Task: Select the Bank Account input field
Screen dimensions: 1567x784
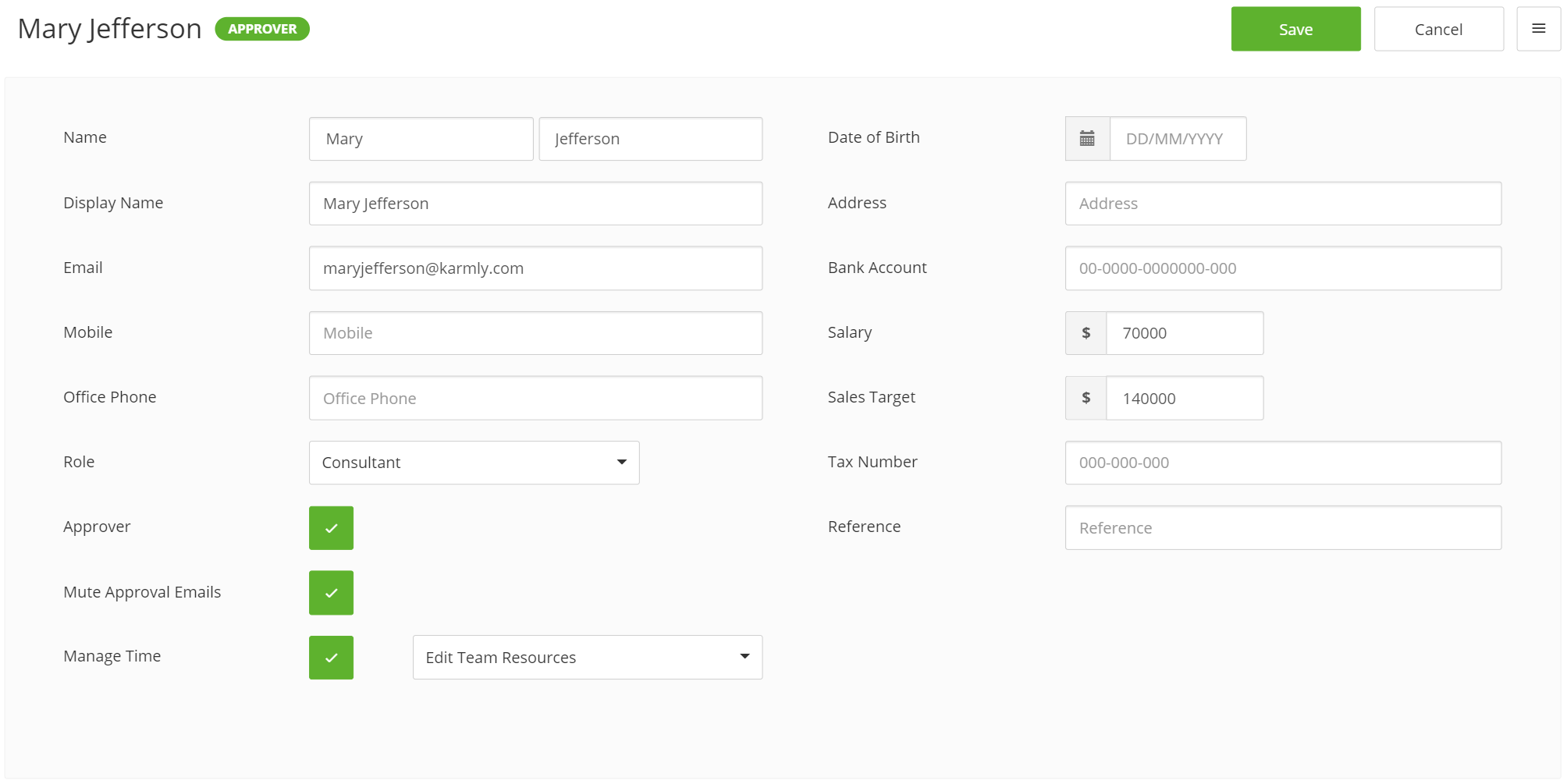Action: (1283, 268)
